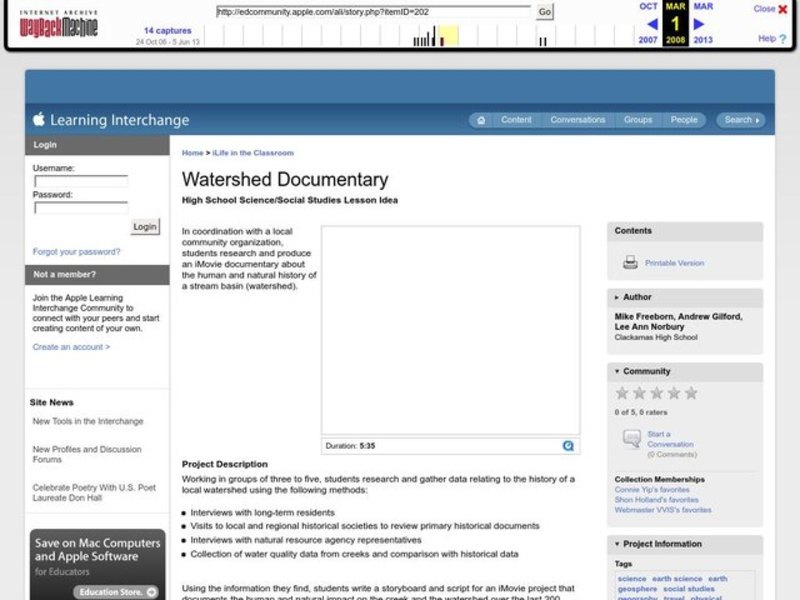
Task: Click the Search button with arrow
Action: 739,119
